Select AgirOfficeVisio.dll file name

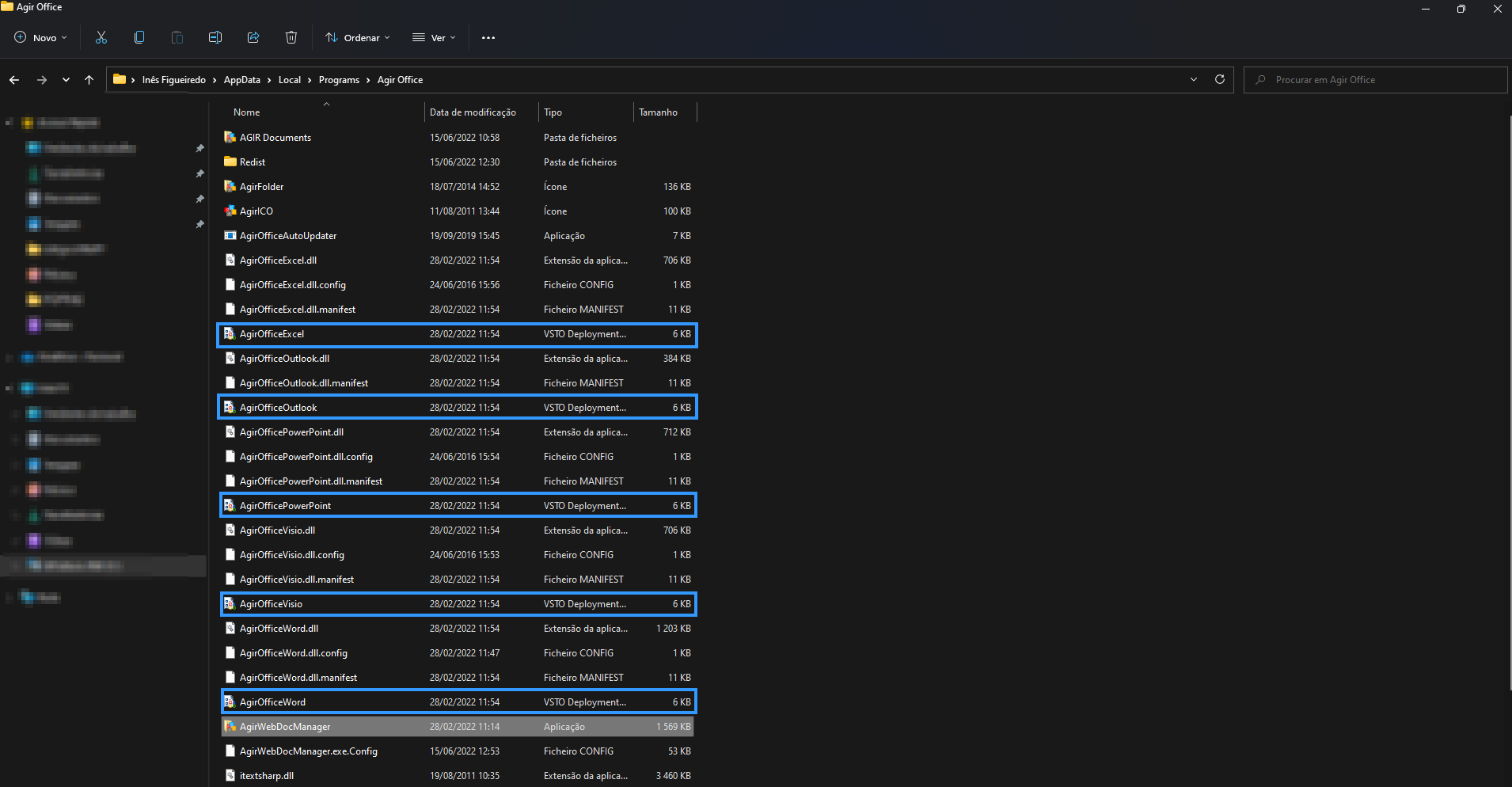coord(277,530)
